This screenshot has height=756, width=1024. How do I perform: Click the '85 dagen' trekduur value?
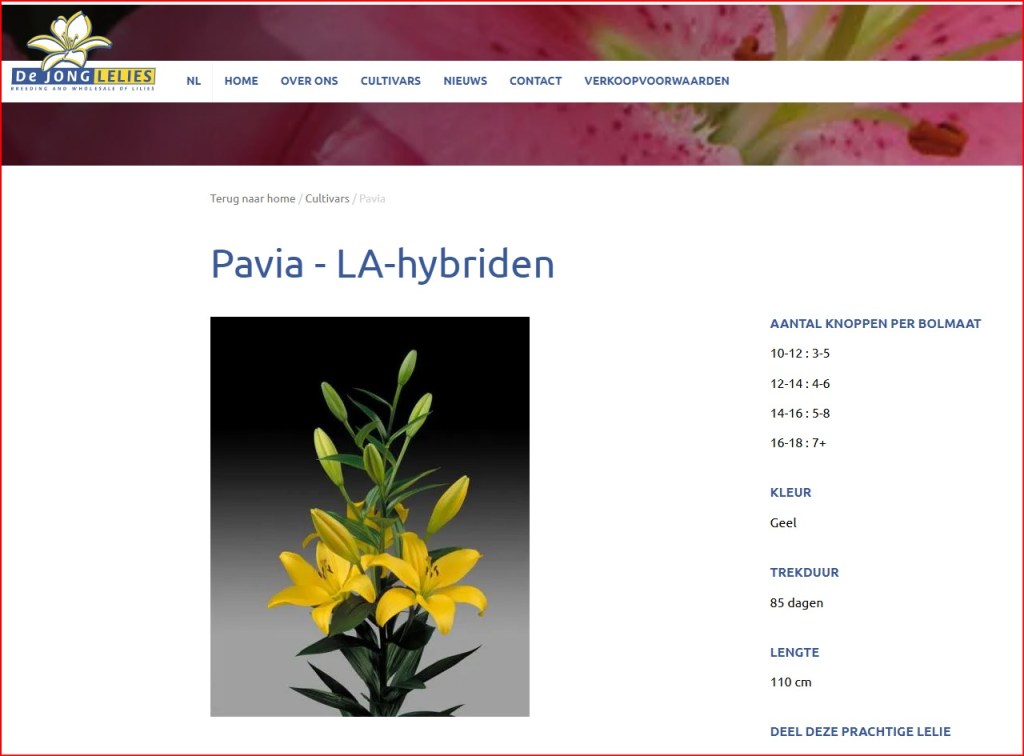796,602
